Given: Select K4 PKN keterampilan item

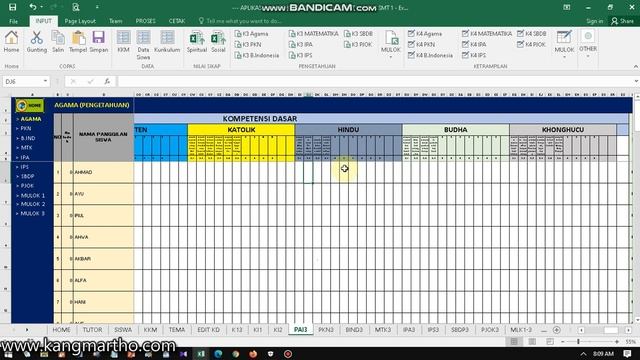Looking at the screenshot, I should 421,44.
